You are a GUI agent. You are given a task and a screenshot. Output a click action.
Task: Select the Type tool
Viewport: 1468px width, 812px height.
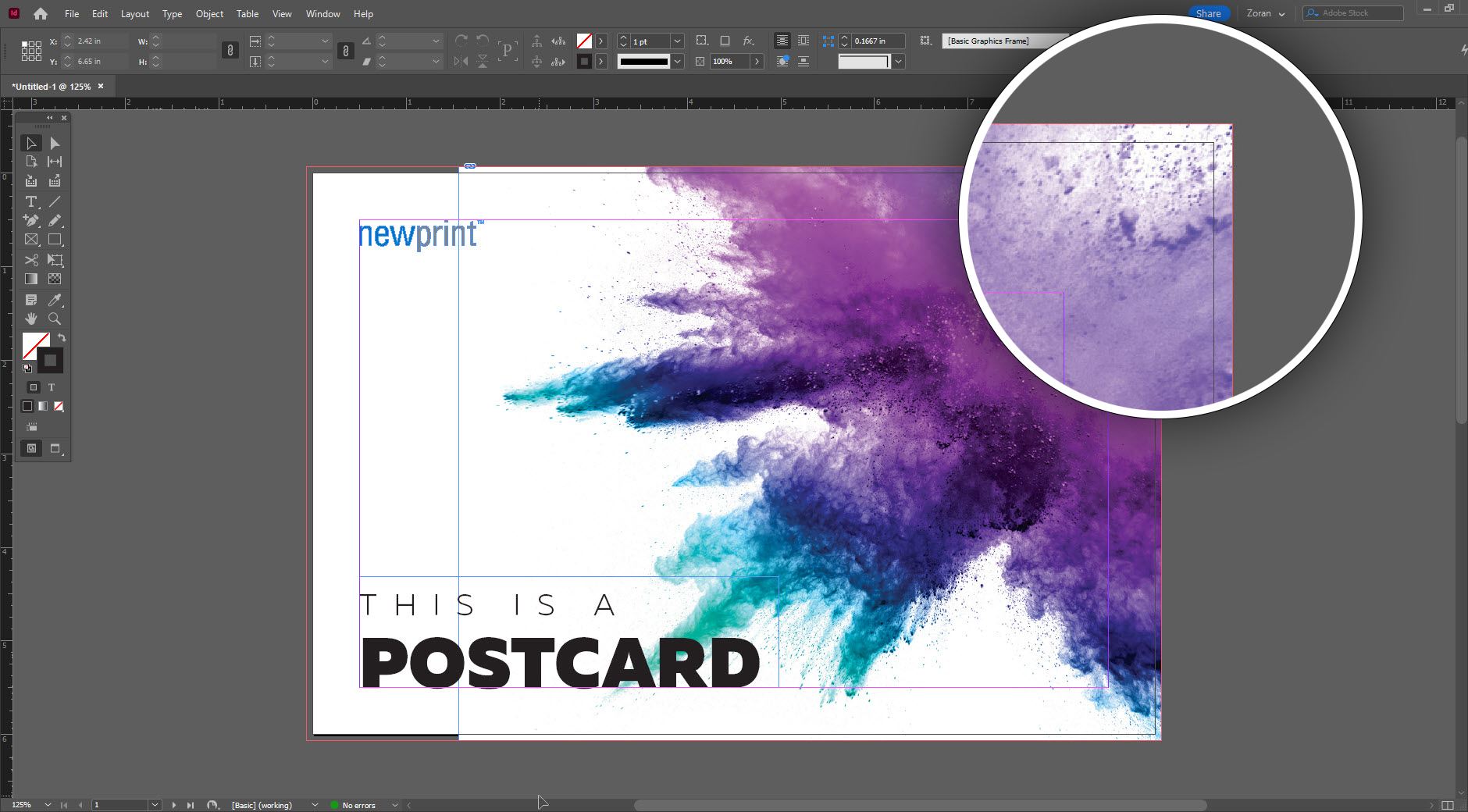pos(31,201)
